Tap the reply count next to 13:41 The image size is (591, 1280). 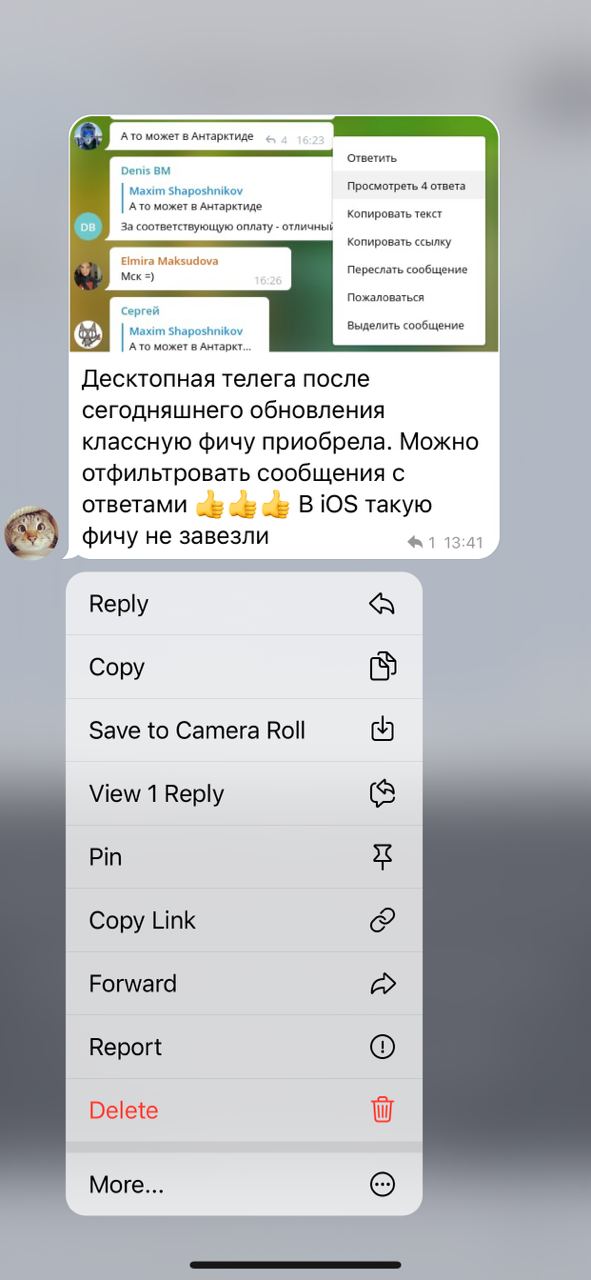(421, 542)
